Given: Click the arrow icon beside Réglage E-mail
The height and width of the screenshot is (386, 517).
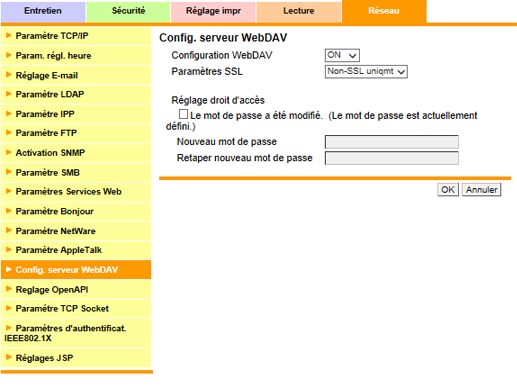Looking at the screenshot, I should [x=9, y=75].
